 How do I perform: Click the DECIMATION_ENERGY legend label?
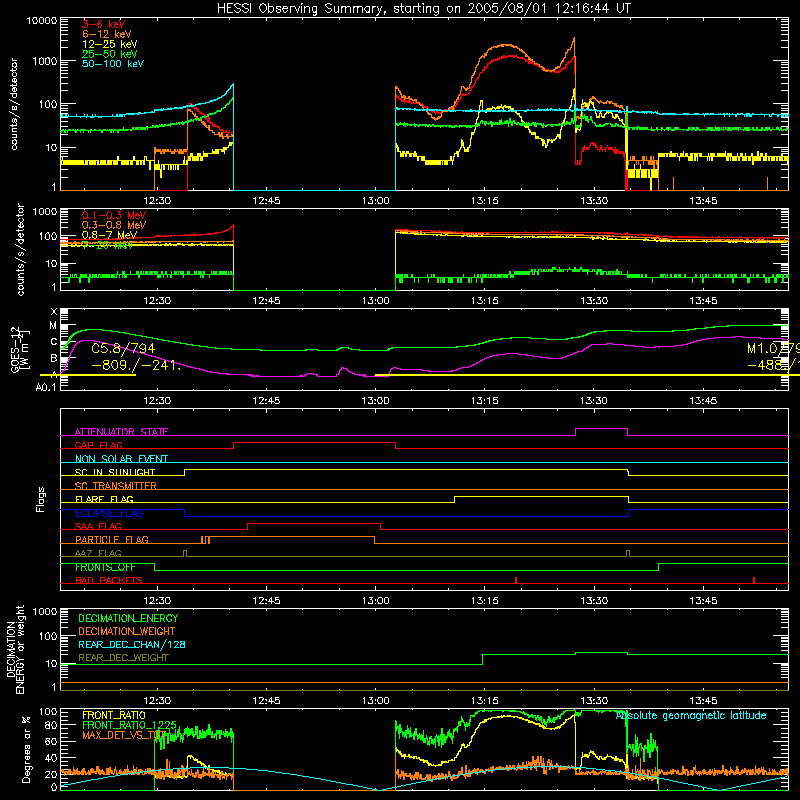(128, 618)
